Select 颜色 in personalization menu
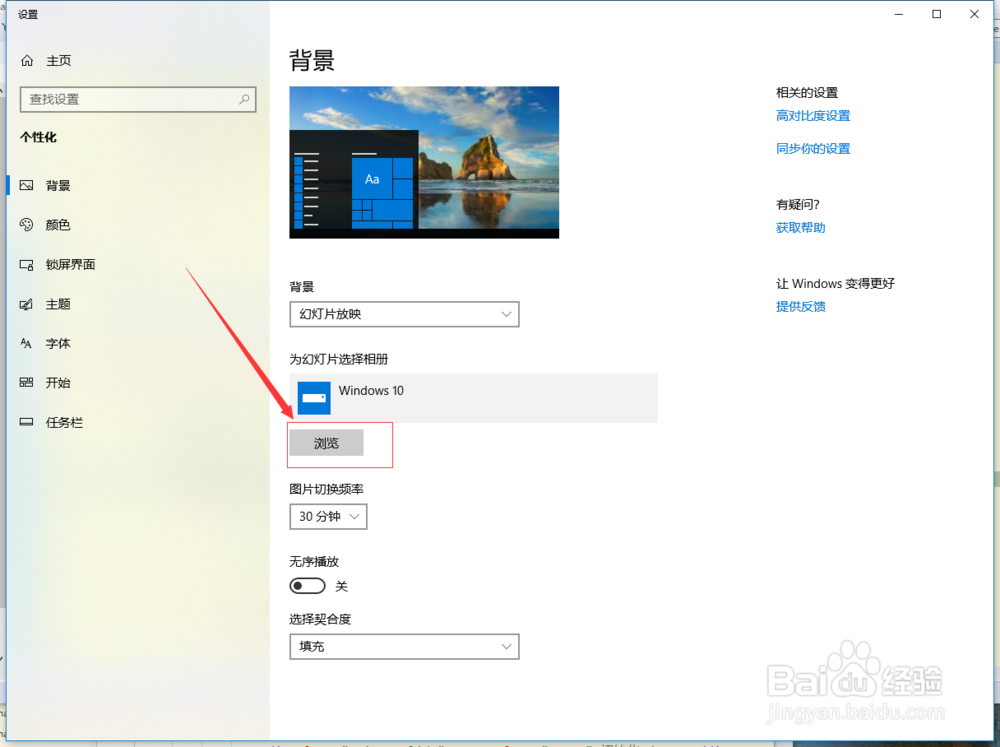Viewport: 1000px width, 747px height. tap(58, 225)
